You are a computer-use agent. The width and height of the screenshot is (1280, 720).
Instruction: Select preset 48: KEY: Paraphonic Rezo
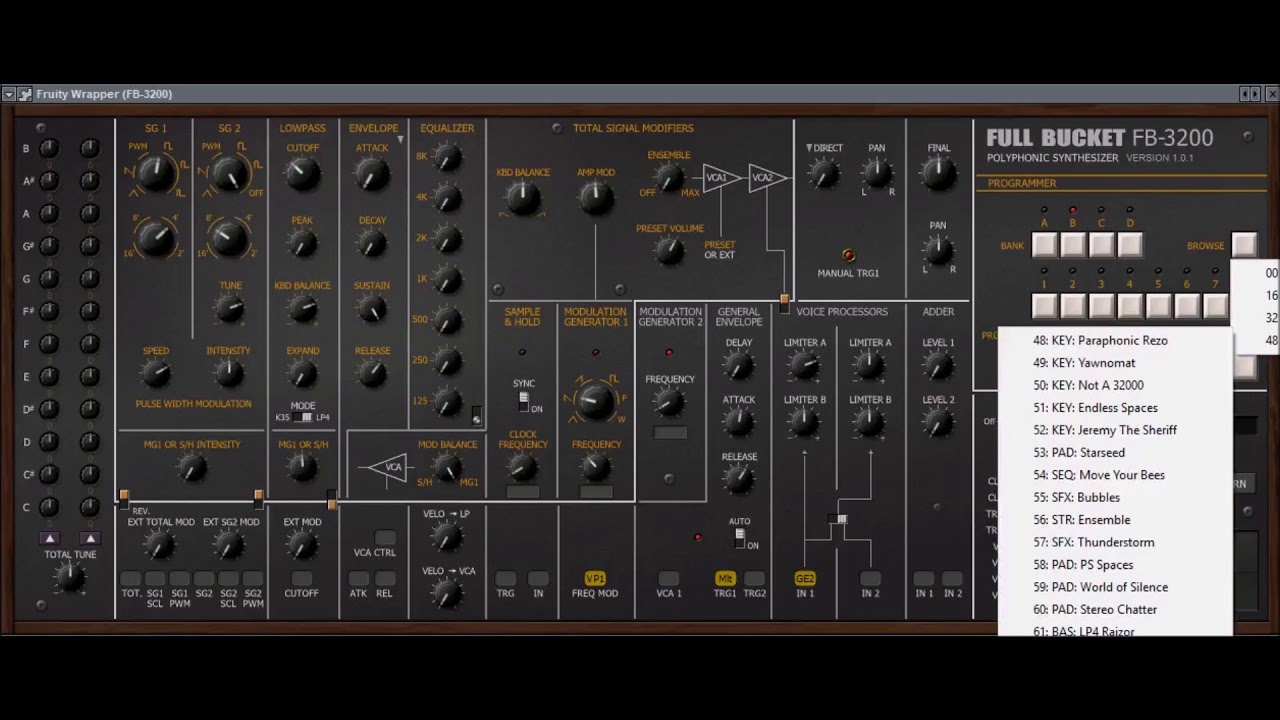tap(1115, 340)
